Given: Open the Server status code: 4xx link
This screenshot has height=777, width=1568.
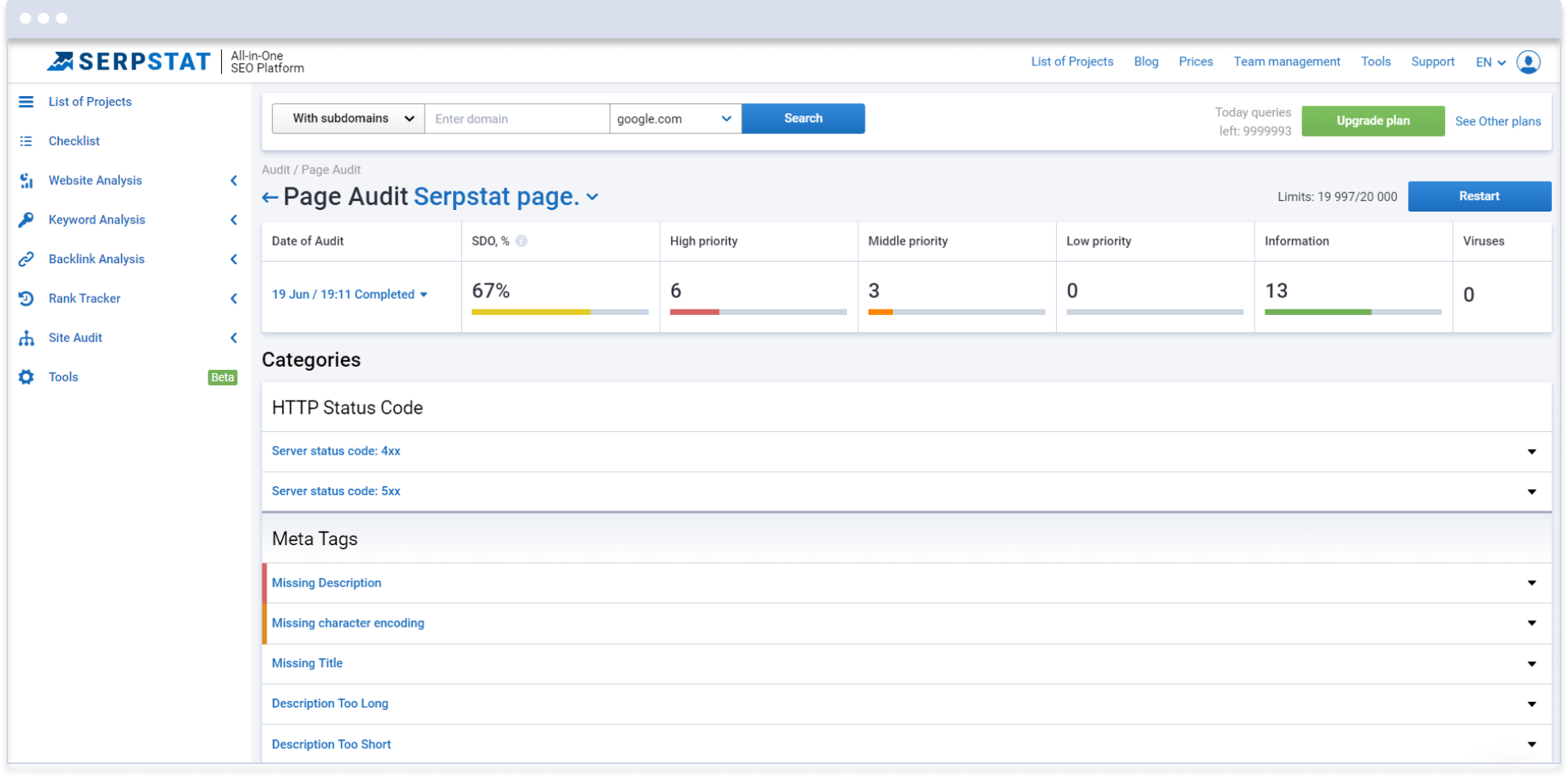Looking at the screenshot, I should point(336,451).
